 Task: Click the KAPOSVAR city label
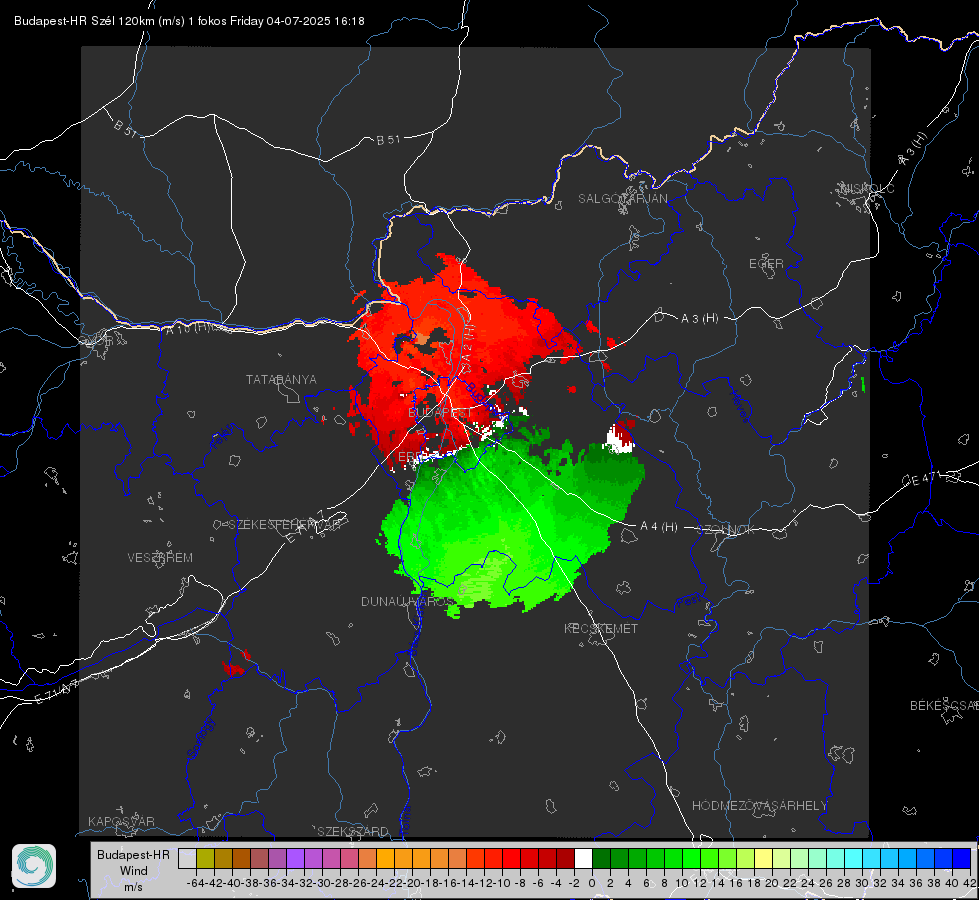click(x=121, y=821)
